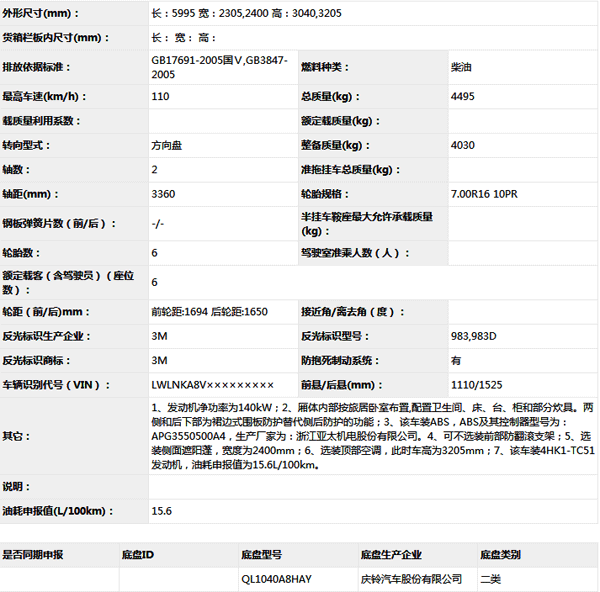Click the 底盘类别 value 二类
Viewport: 600px width, 592px height.
point(491,578)
